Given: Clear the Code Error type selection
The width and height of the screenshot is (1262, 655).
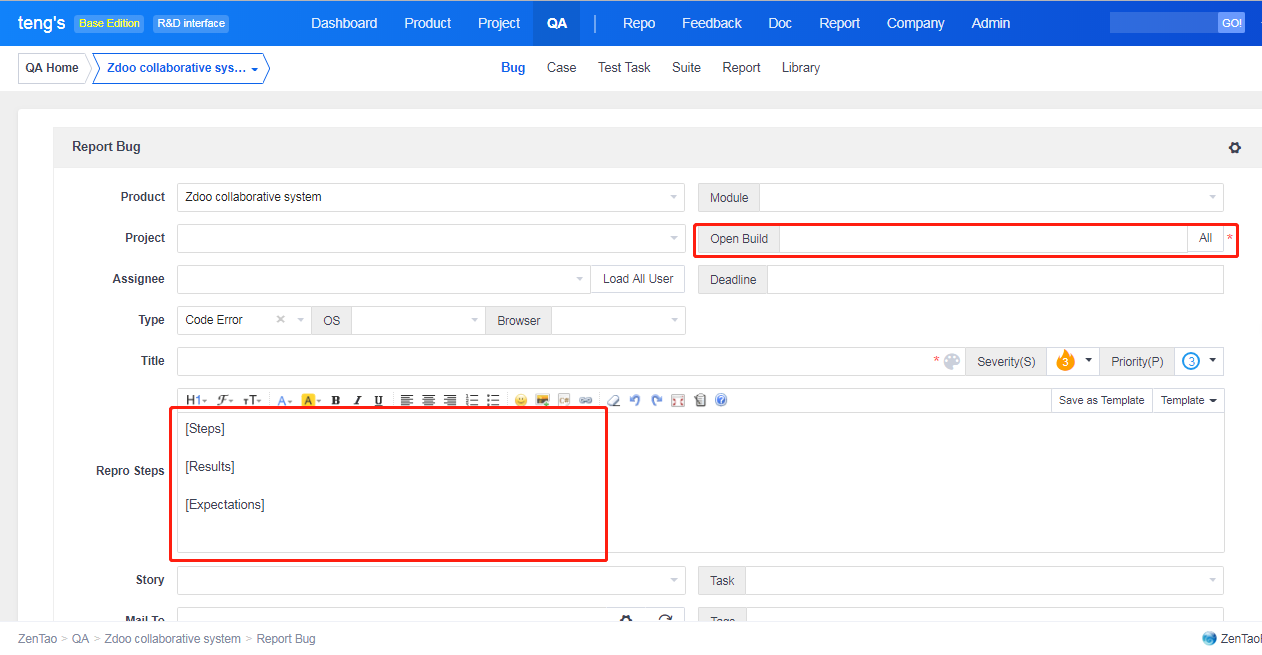Looking at the screenshot, I should click(x=281, y=320).
